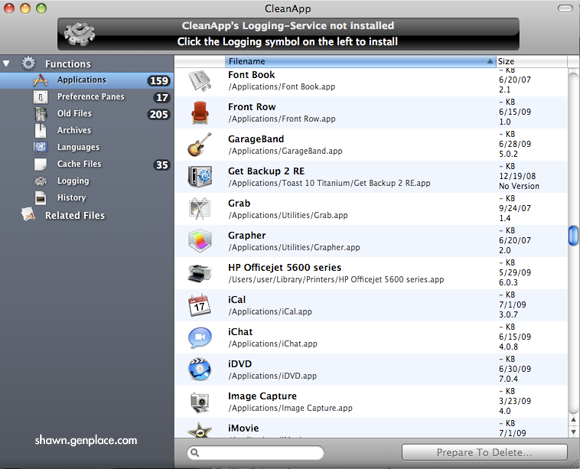Click HP Officejet 5600 series title
Viewport: 580px width, 469px height.
click(284, 268)
